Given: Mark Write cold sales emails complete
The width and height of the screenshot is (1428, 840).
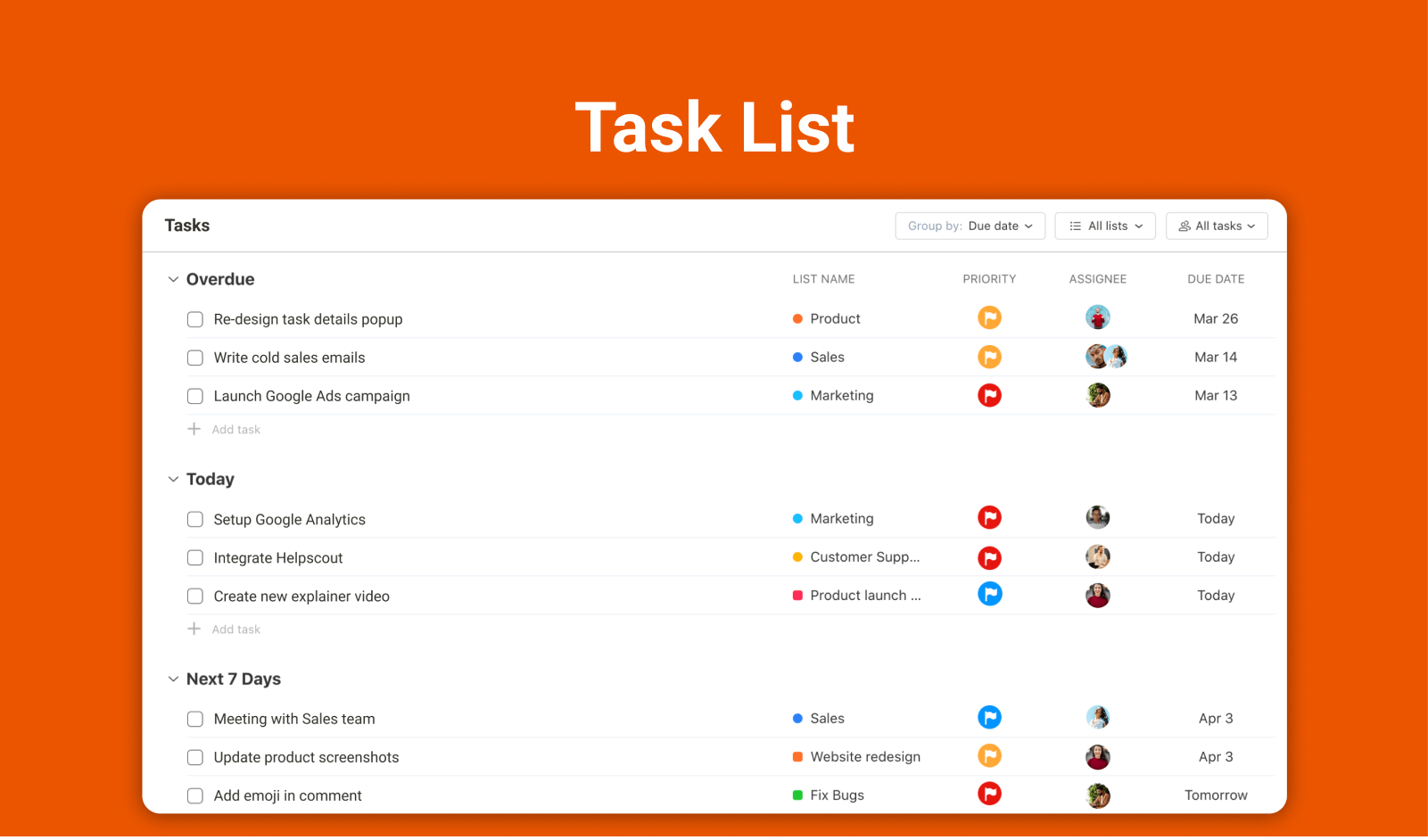Looking at the screenshot, I should (195, 358).
